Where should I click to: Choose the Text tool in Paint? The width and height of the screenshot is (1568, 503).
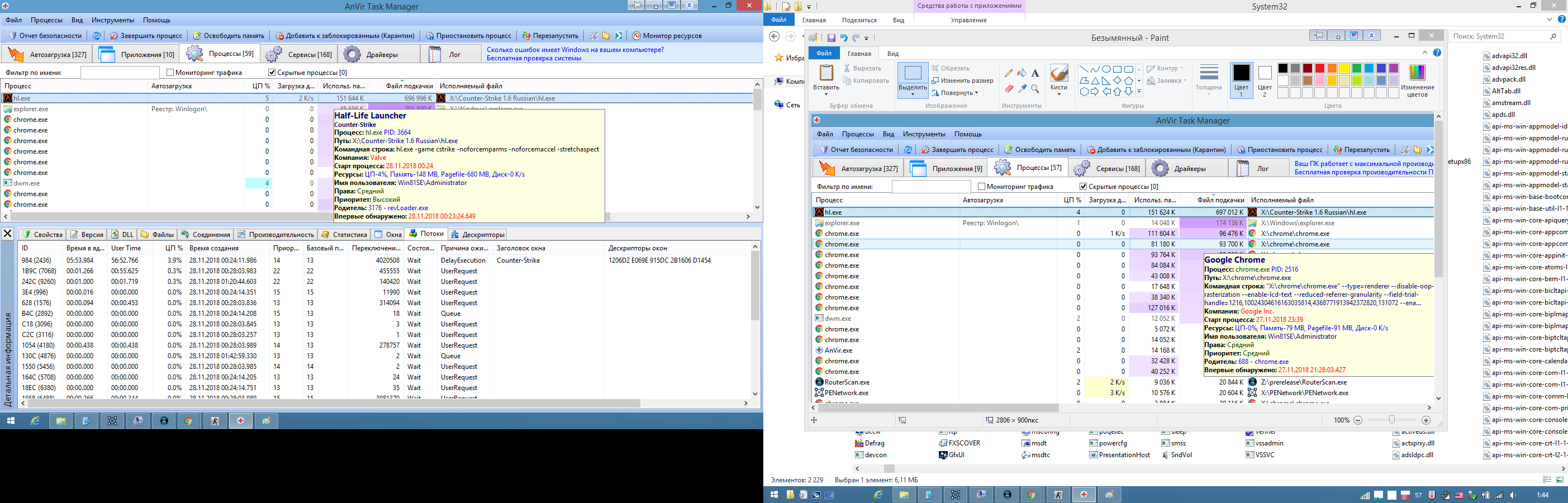coord(1035,73)
